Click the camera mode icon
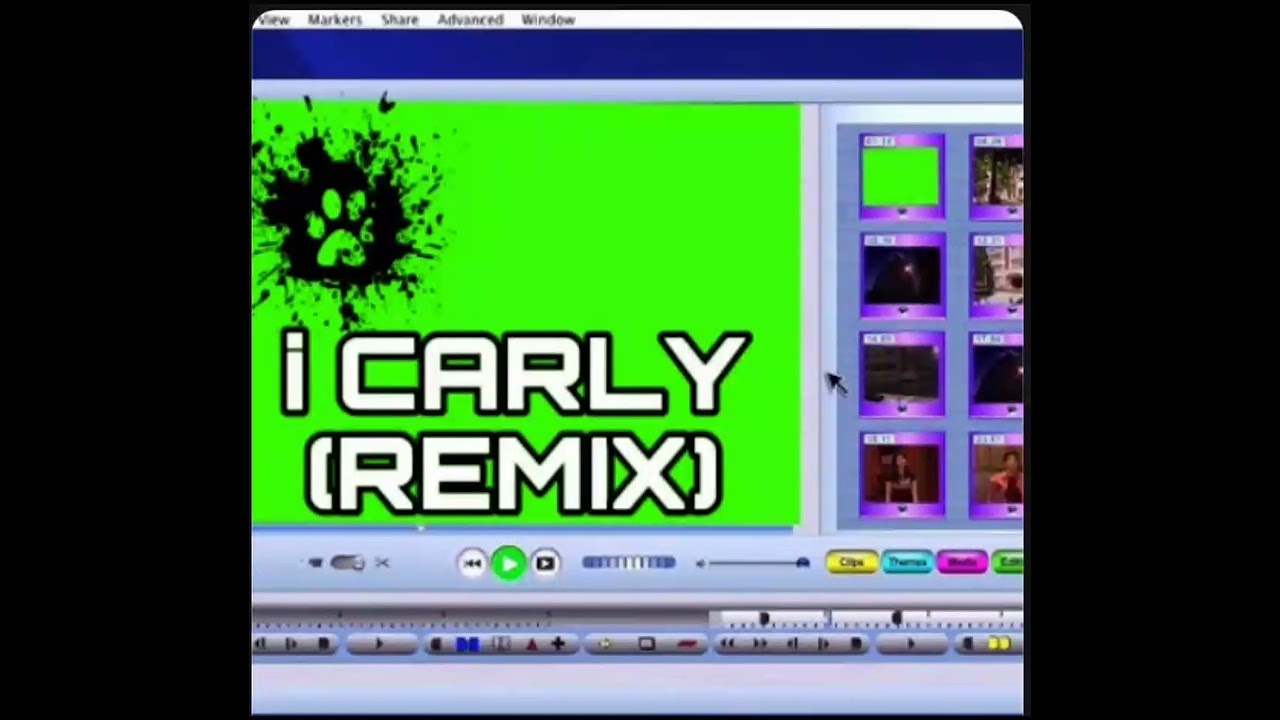1280x720 pixels. coord(315,563)
